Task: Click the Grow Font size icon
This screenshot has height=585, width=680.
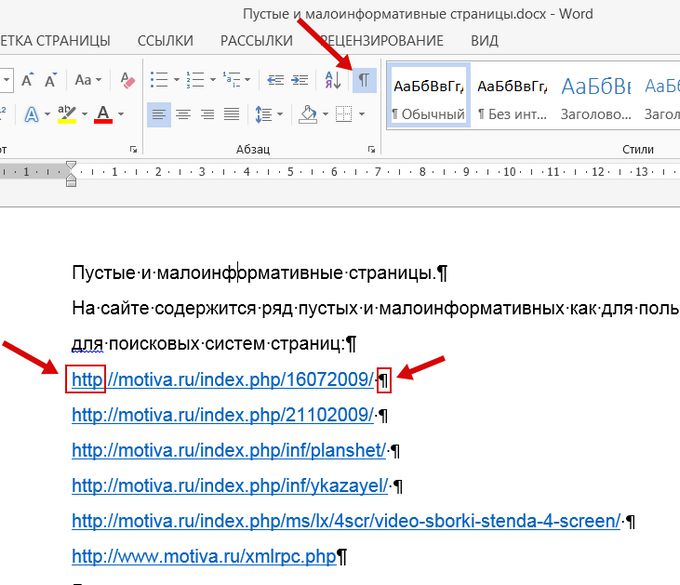Action: coord(27,79)
